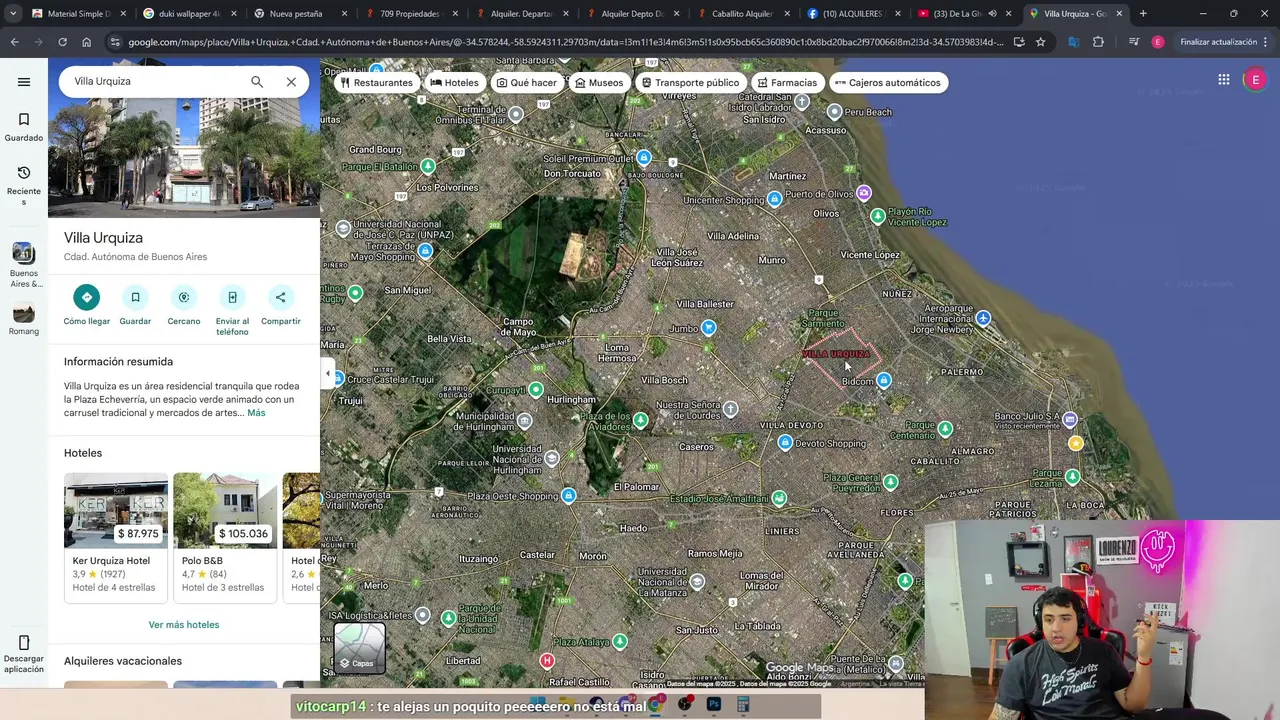The height and width of the screenshot is (720, 1280).
Task: Open Buenos Aires recent place shortcut
Action: (24, 265)
